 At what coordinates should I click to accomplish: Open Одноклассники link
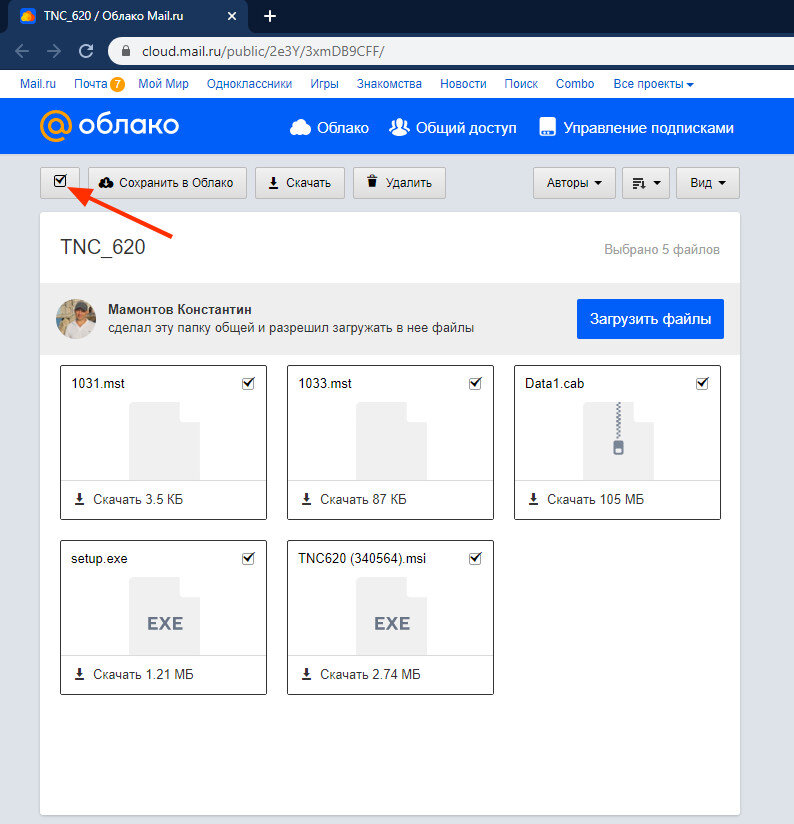click(249, 84)
